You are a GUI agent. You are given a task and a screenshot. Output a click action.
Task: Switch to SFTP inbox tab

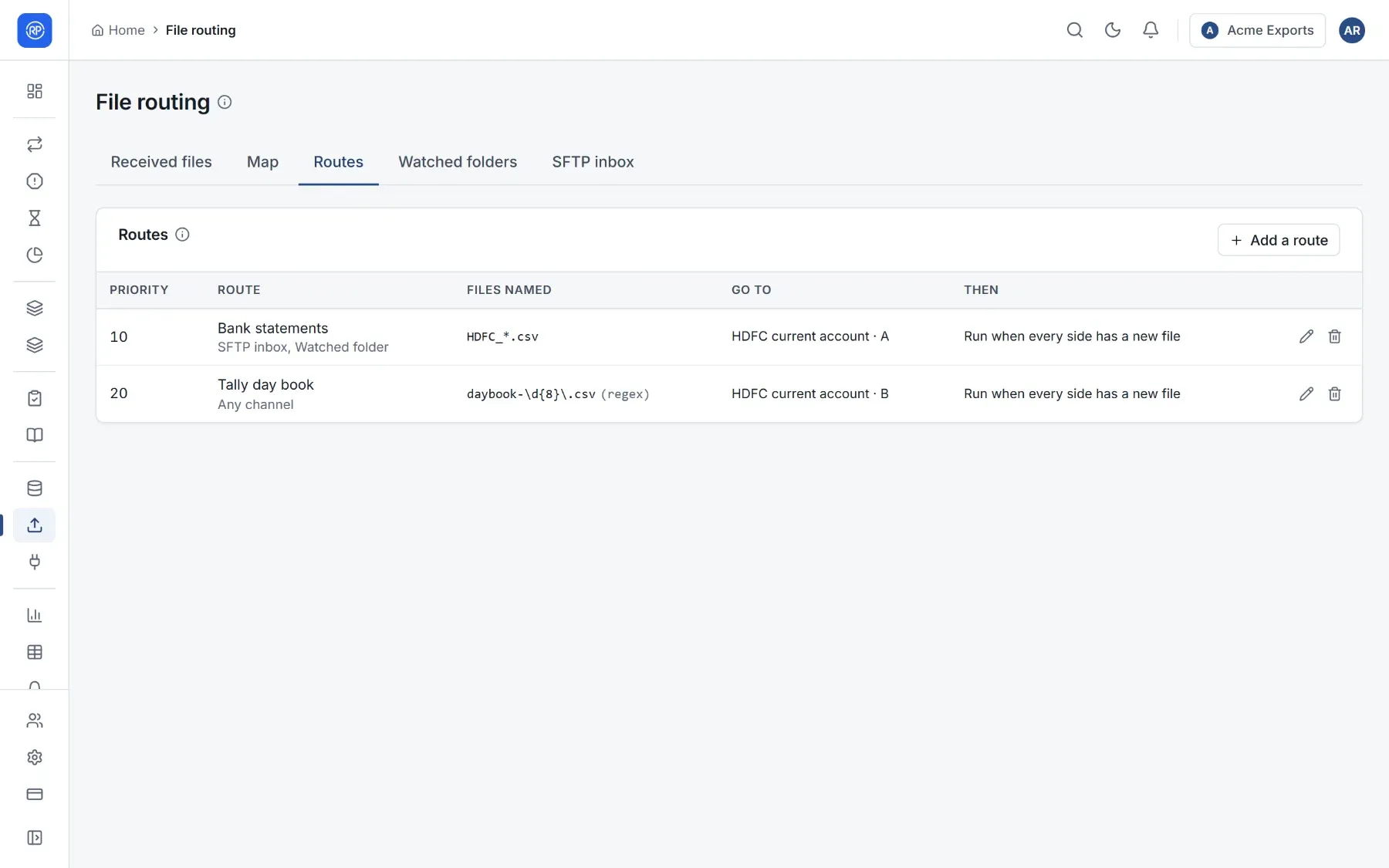coord(593,162)
